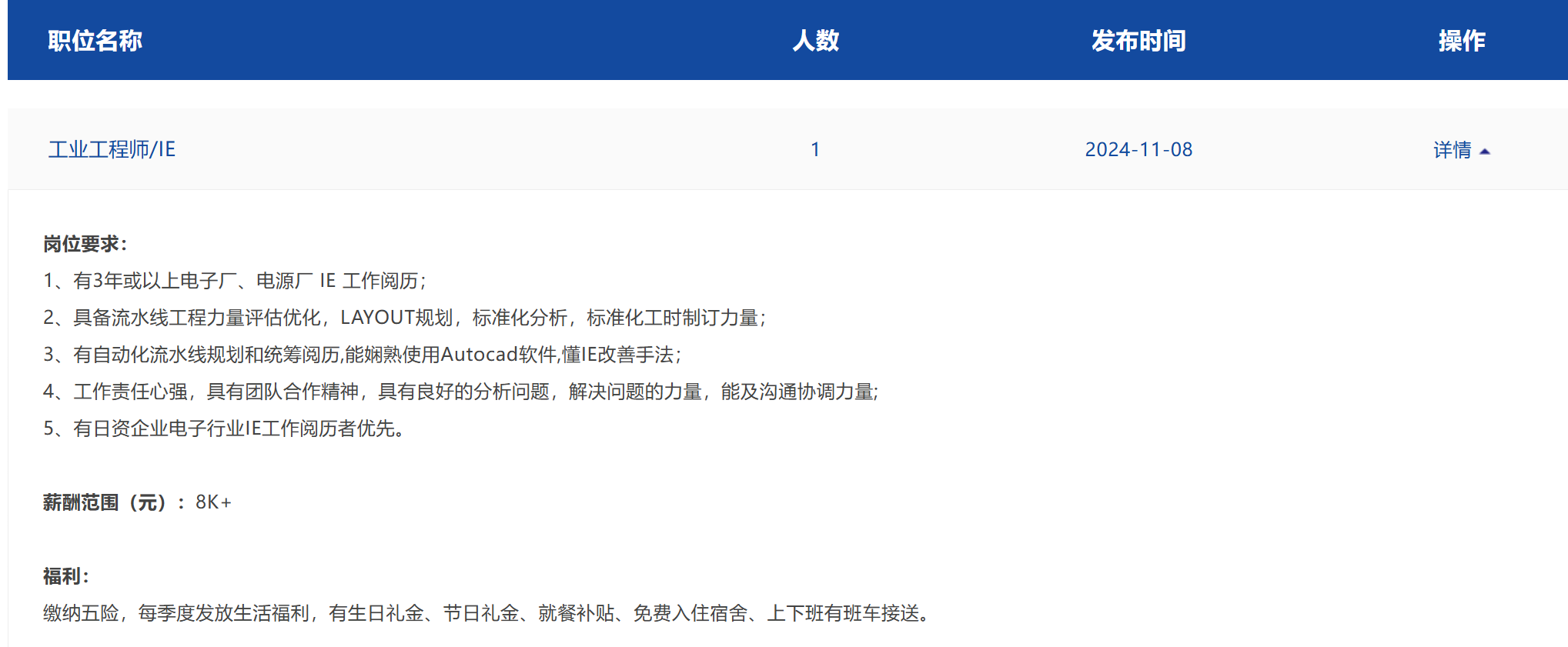
Task: Click the publish date 2024-11-08
Action: click(1138, 149)
